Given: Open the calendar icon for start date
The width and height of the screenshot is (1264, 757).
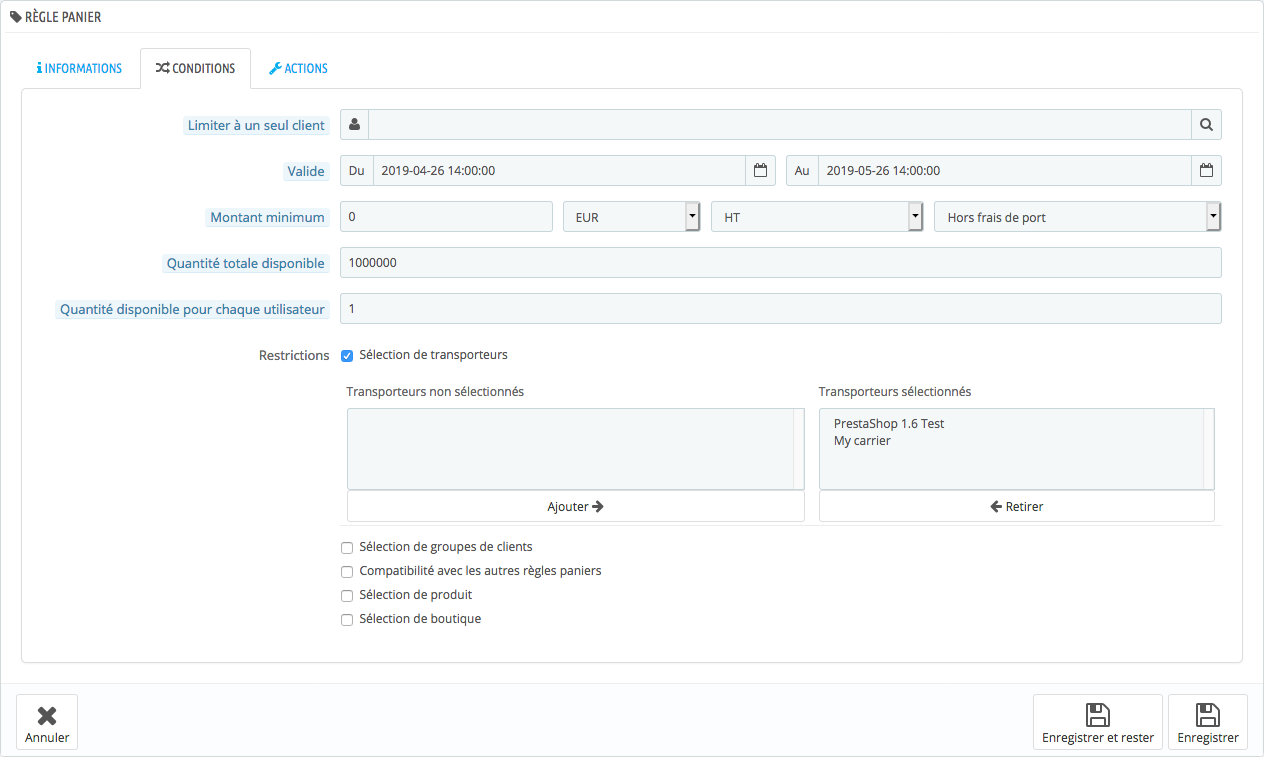Looking at the screenshot, I should click(x=760, y=171).
